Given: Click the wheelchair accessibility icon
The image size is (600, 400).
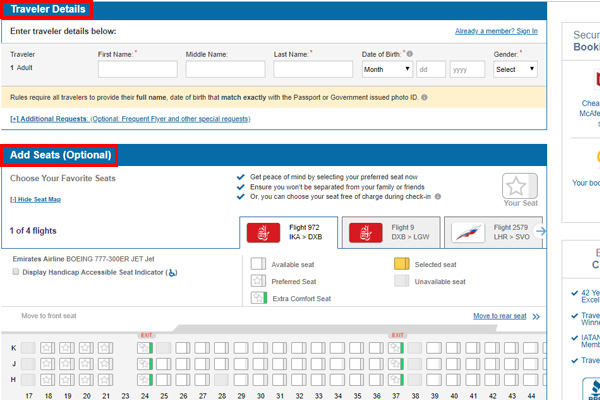Looking at the screenshot, I should click(x=173, y=273).
